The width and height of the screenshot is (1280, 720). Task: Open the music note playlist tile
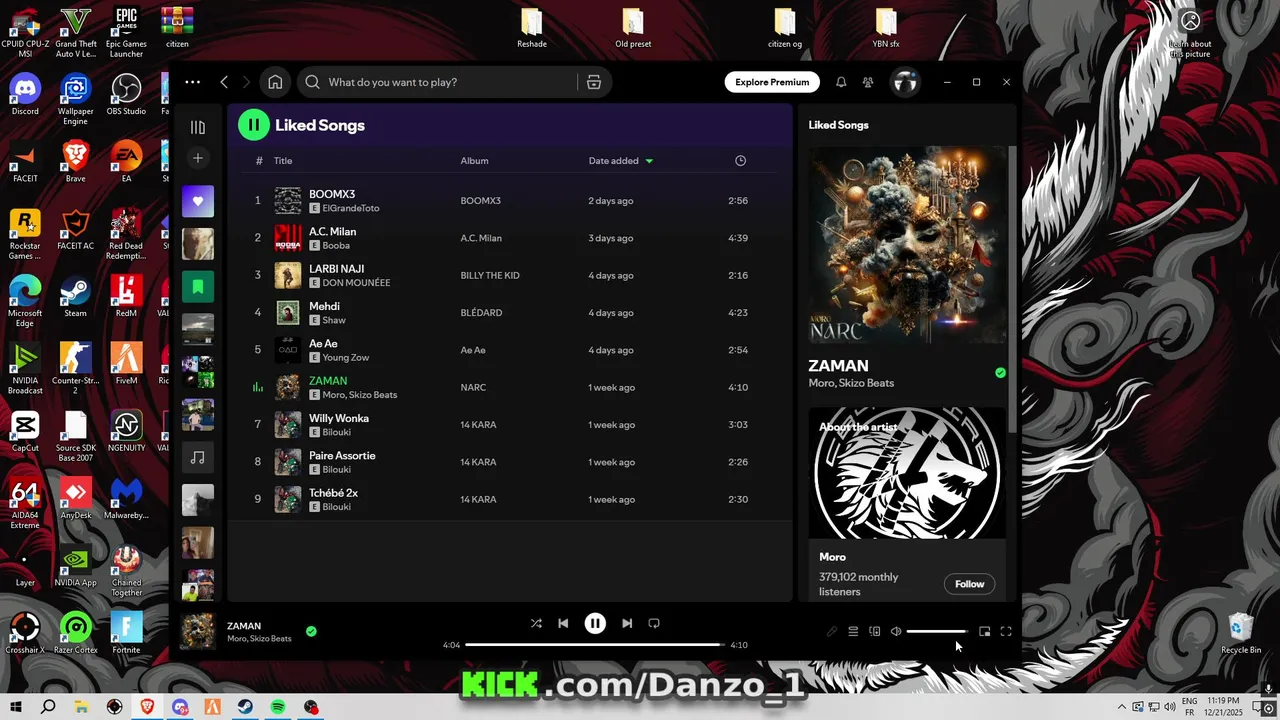(198, 458)
